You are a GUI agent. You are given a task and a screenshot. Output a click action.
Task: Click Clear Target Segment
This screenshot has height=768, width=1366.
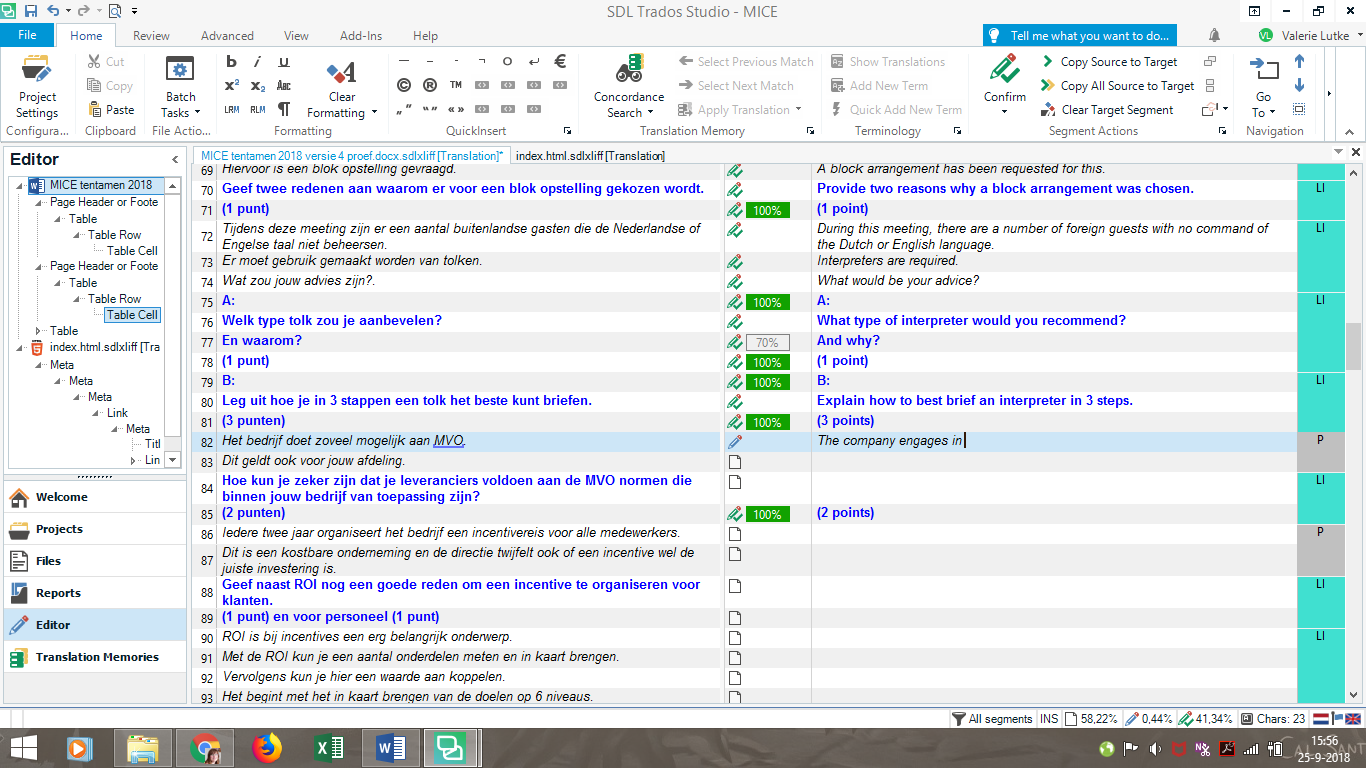coord(1107,110)
